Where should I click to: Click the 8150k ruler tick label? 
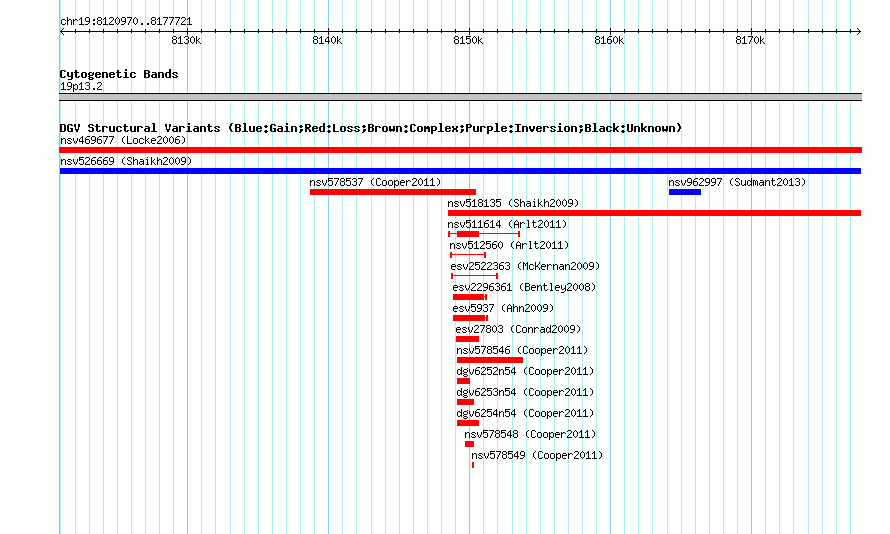468,40
